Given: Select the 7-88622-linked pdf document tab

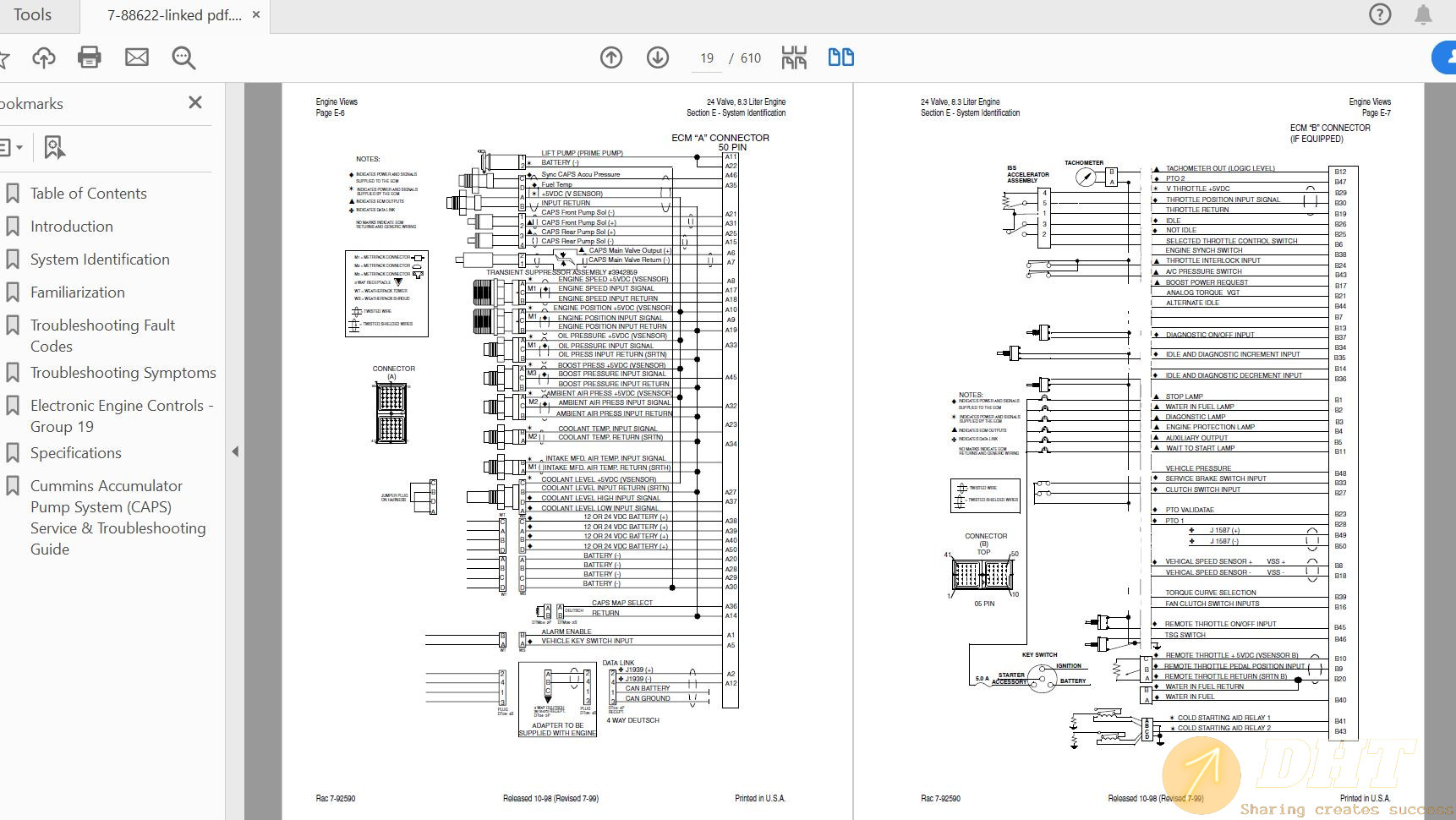Looking at the screenshot, I should pos(173,15).
